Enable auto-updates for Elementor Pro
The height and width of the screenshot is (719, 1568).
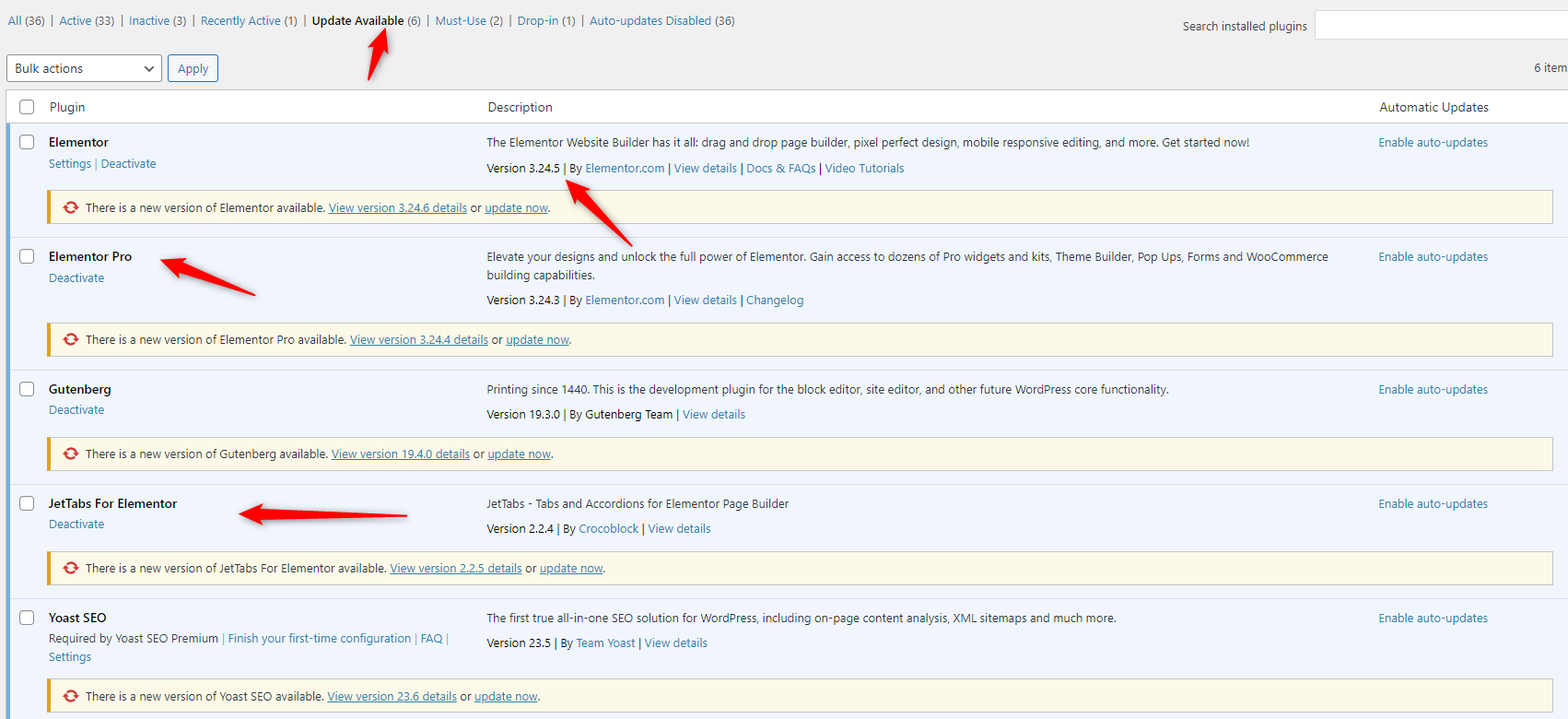pos(1433,256)
